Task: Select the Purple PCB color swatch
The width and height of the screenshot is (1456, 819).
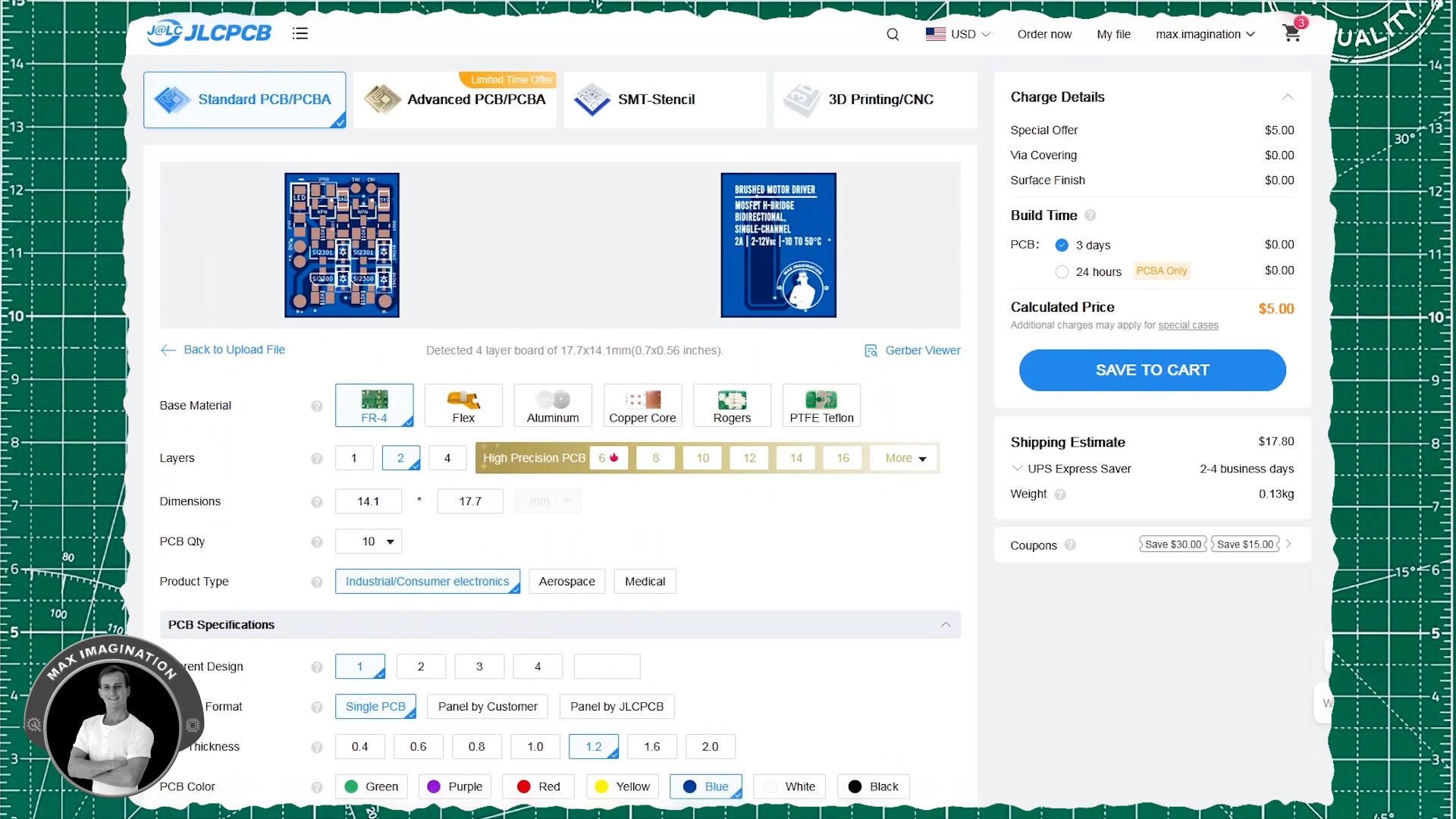Action: pos(455,786)
